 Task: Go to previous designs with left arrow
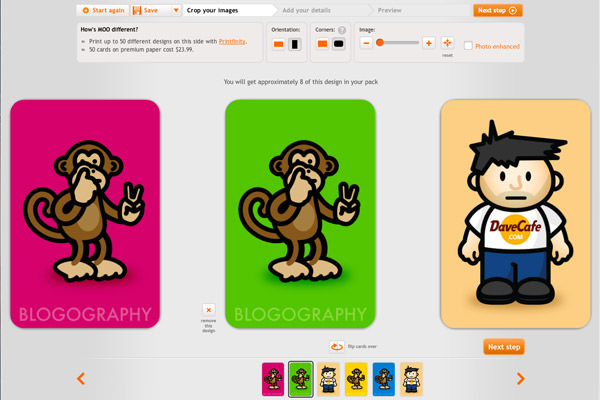pyautogui.click(x=81, y=379)
